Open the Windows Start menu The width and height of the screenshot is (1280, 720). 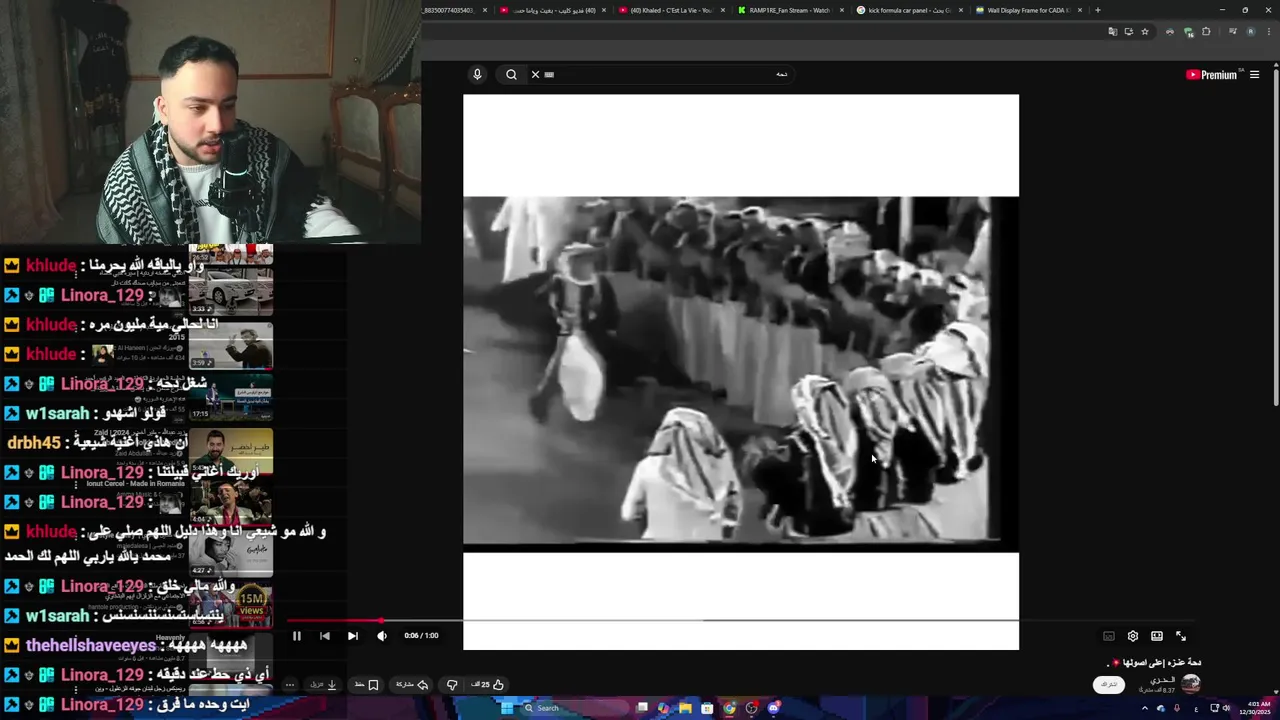coord(506,708)
